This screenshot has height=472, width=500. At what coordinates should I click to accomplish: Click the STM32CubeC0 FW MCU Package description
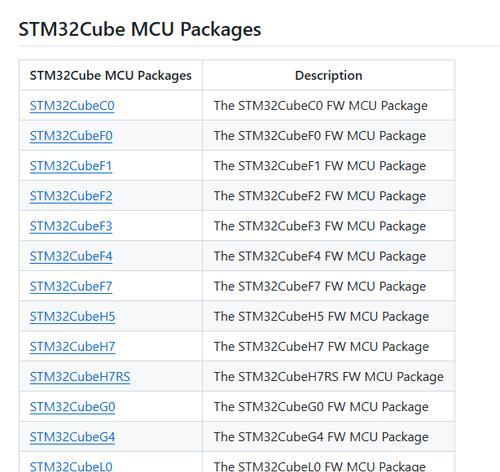[321, 106]
